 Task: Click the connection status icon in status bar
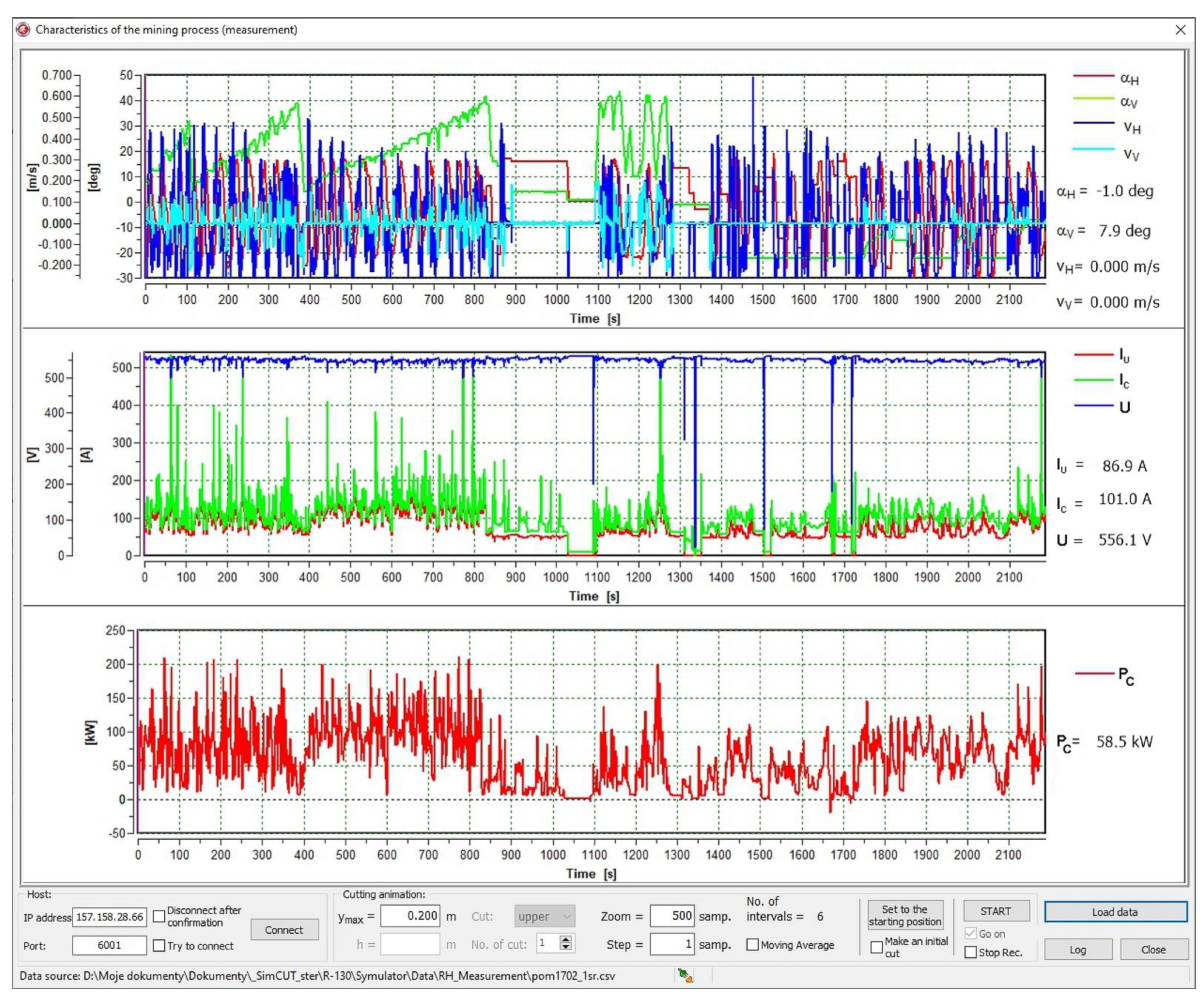[x=685, y=975]
